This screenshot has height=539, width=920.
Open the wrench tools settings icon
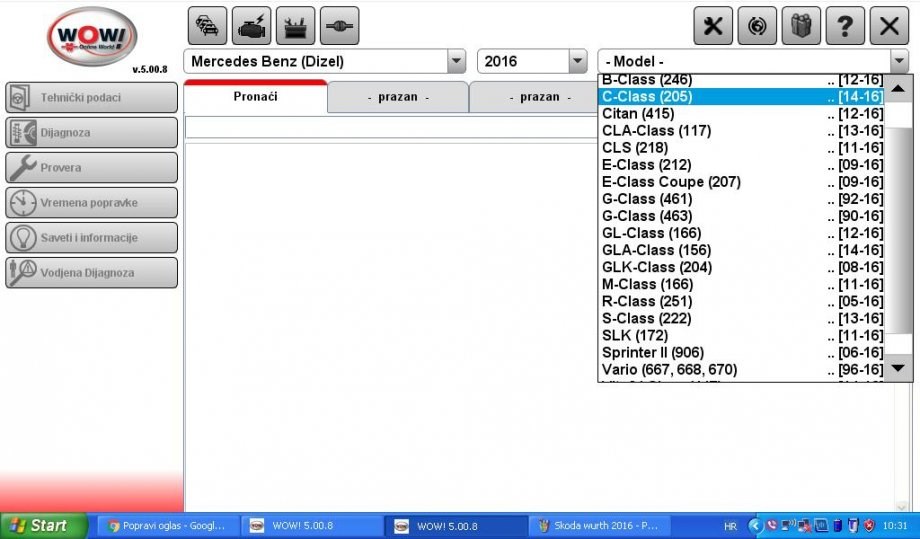[x=713, y=26]
